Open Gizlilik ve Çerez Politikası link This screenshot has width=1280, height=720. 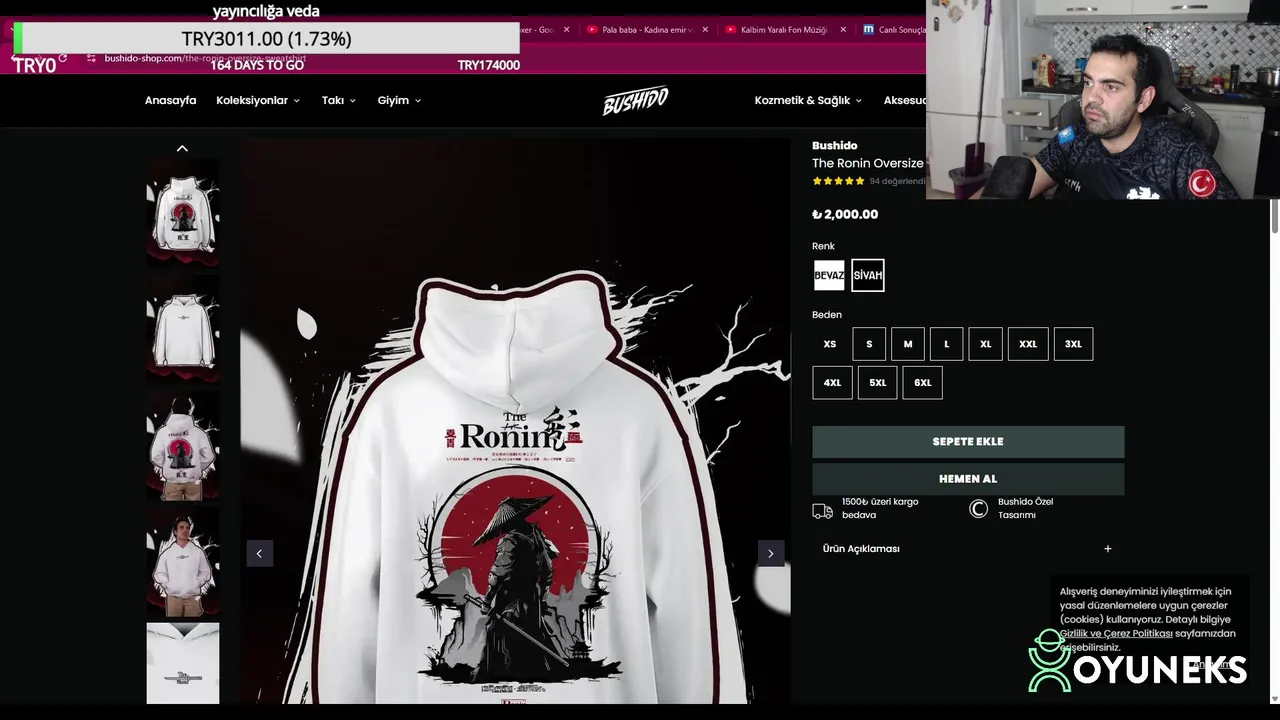pyautogui.click(x=1116, y=633)
